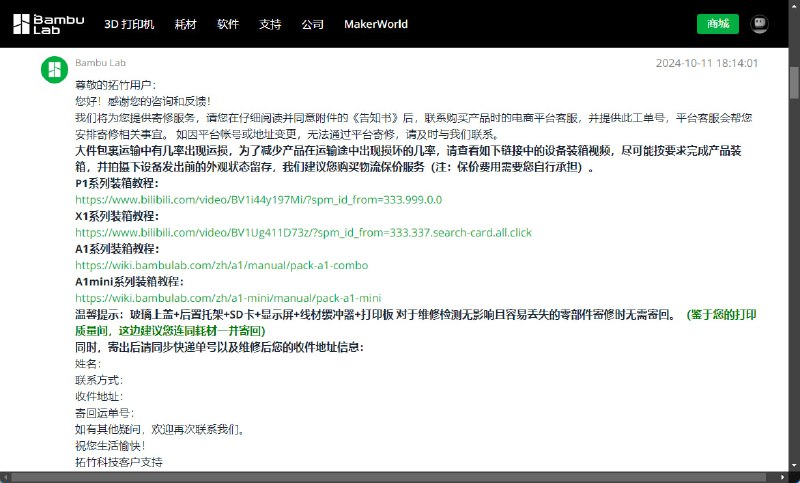800x483 pixels.
Task: Click the 收件地址 field label
Action: pos(99,396)
